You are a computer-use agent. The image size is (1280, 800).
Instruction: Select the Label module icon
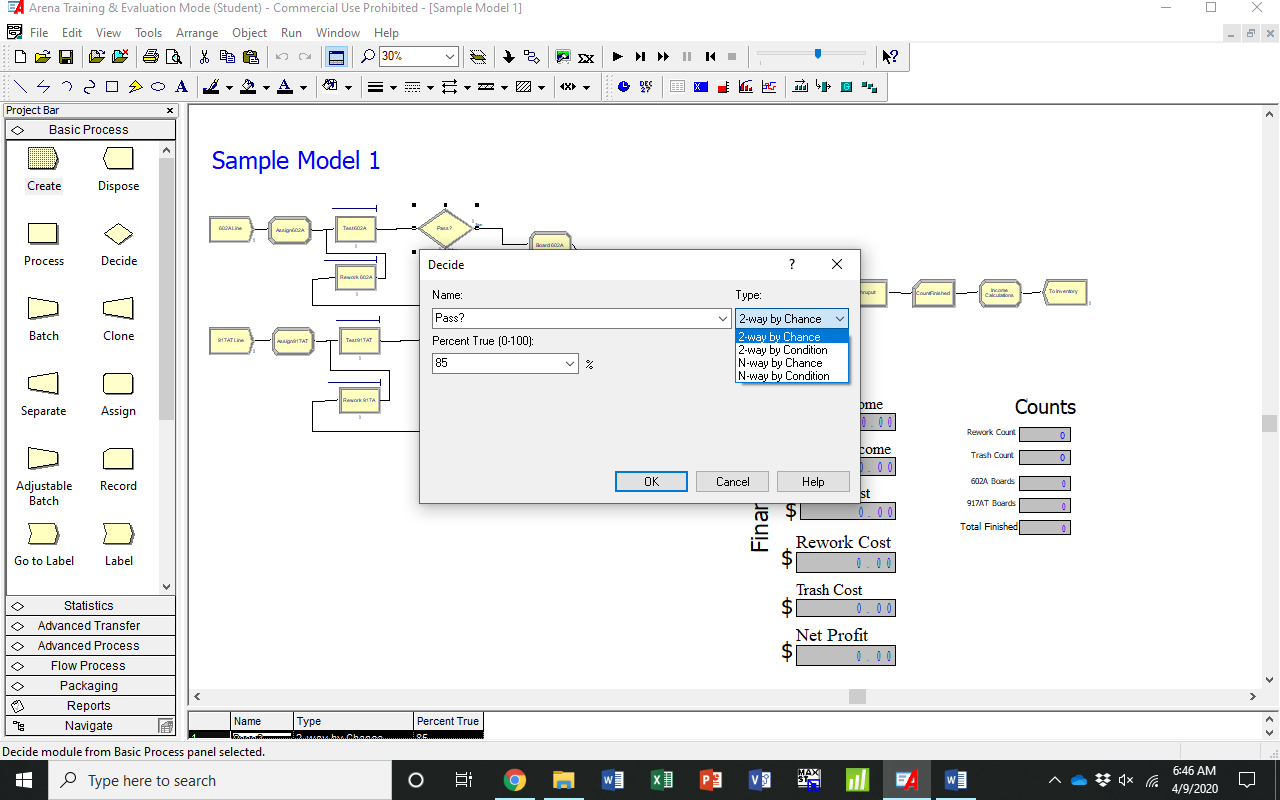pos(118,533)
